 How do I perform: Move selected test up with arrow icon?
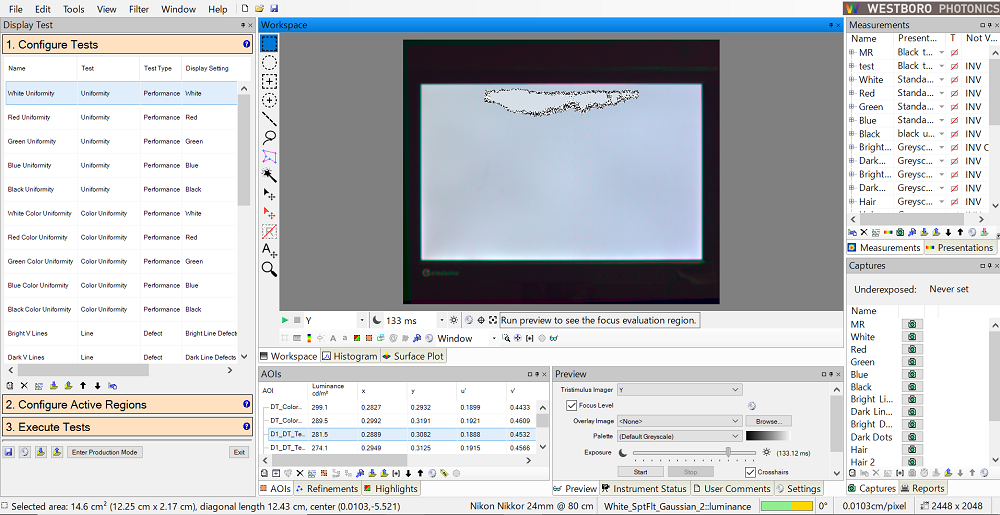coord(83,386)
